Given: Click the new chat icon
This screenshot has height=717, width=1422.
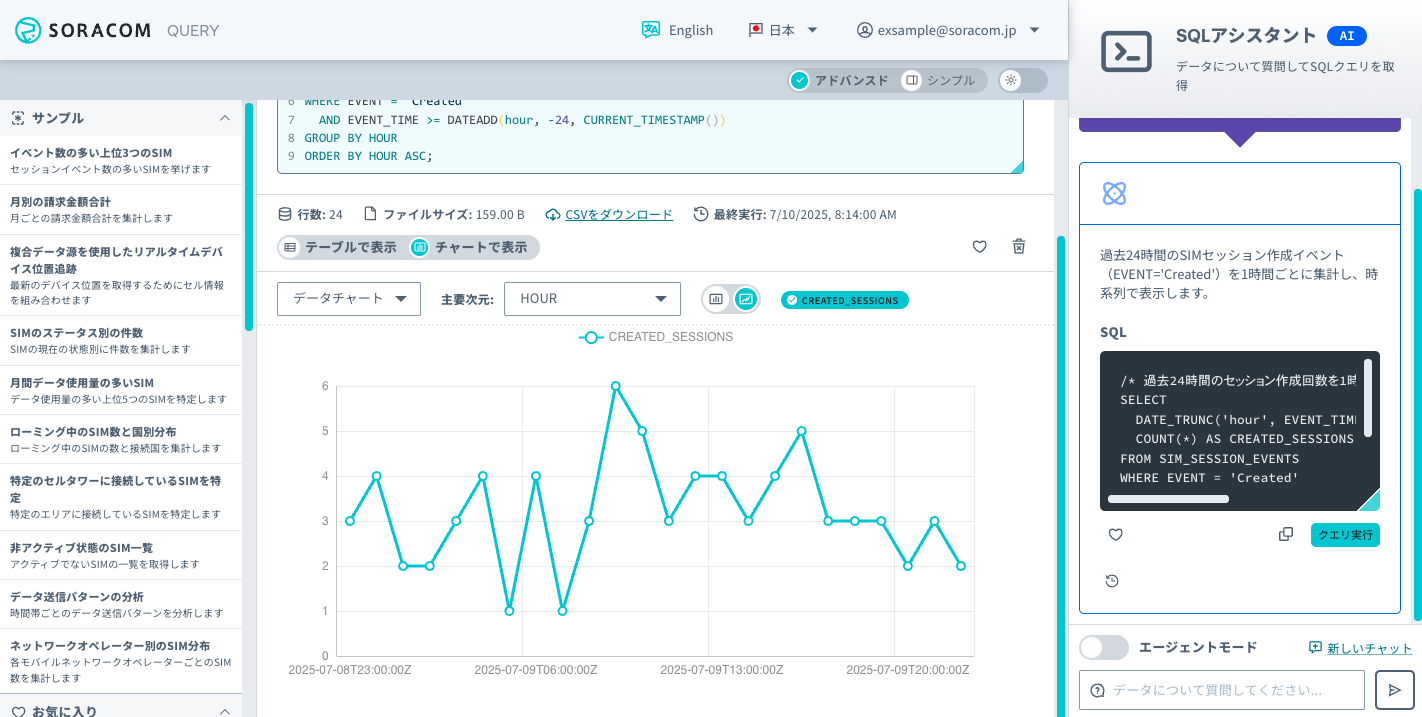Looking at the screenshot, I should pyautogui.click(x=1315, y=648).
